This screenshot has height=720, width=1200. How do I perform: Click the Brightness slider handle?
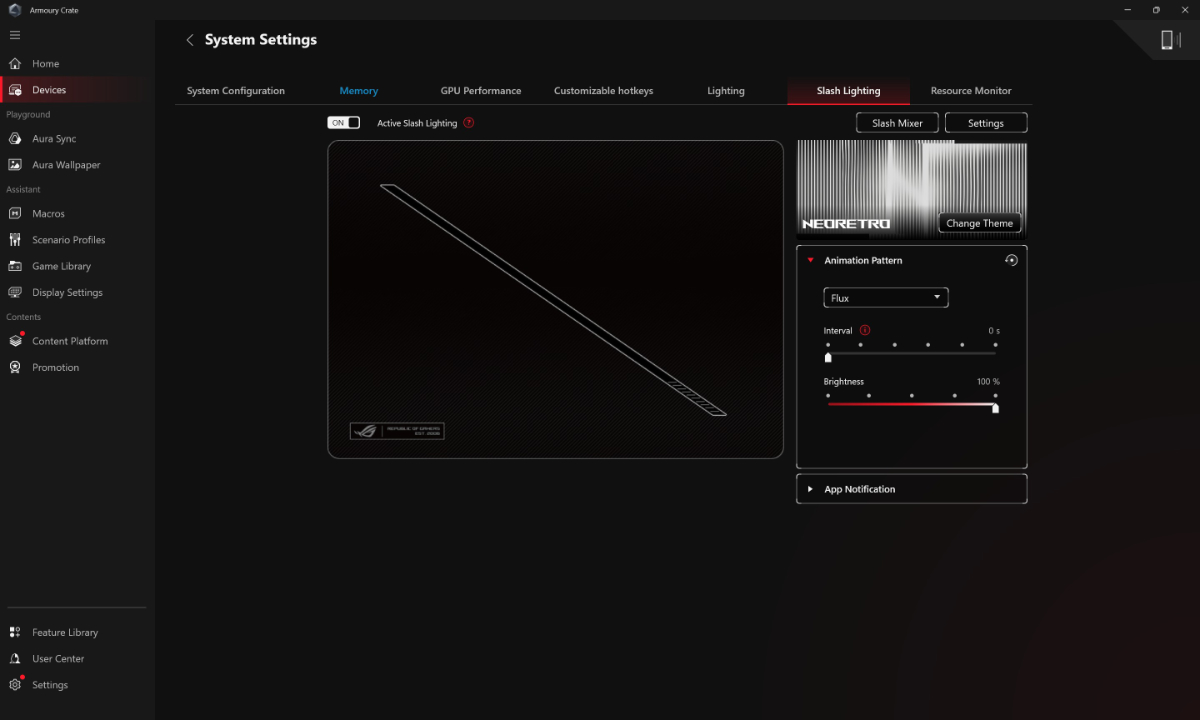[x=995, y=407]
